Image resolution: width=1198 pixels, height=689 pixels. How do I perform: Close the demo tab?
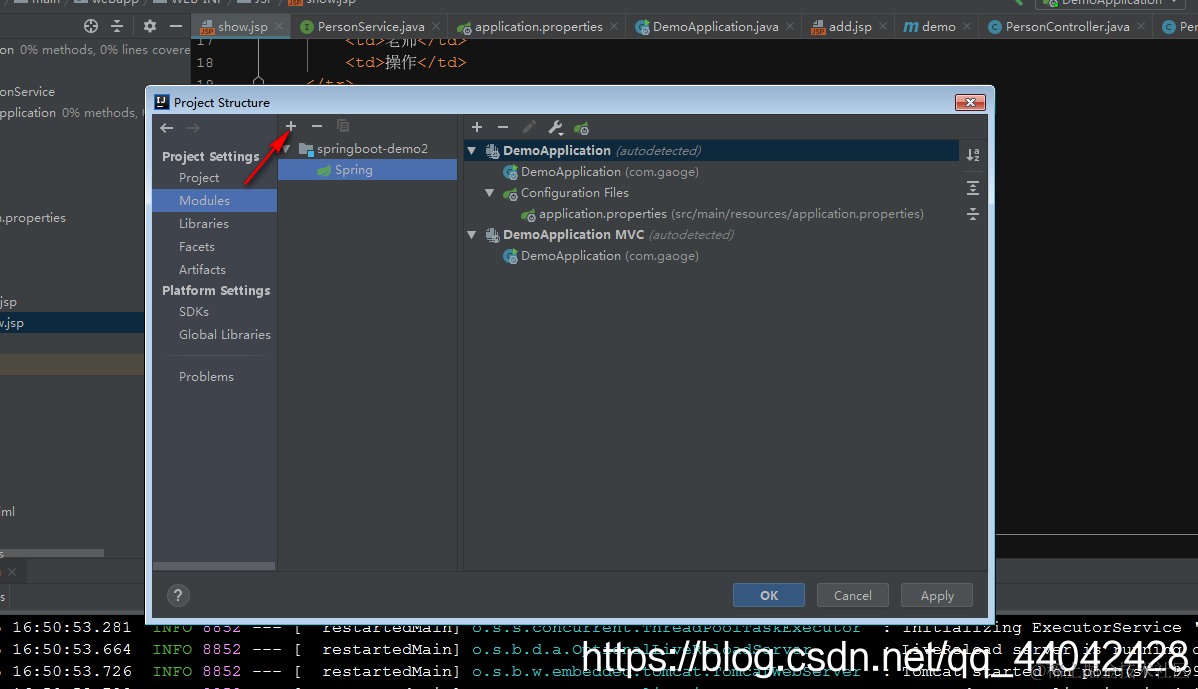tap(967, 26)
